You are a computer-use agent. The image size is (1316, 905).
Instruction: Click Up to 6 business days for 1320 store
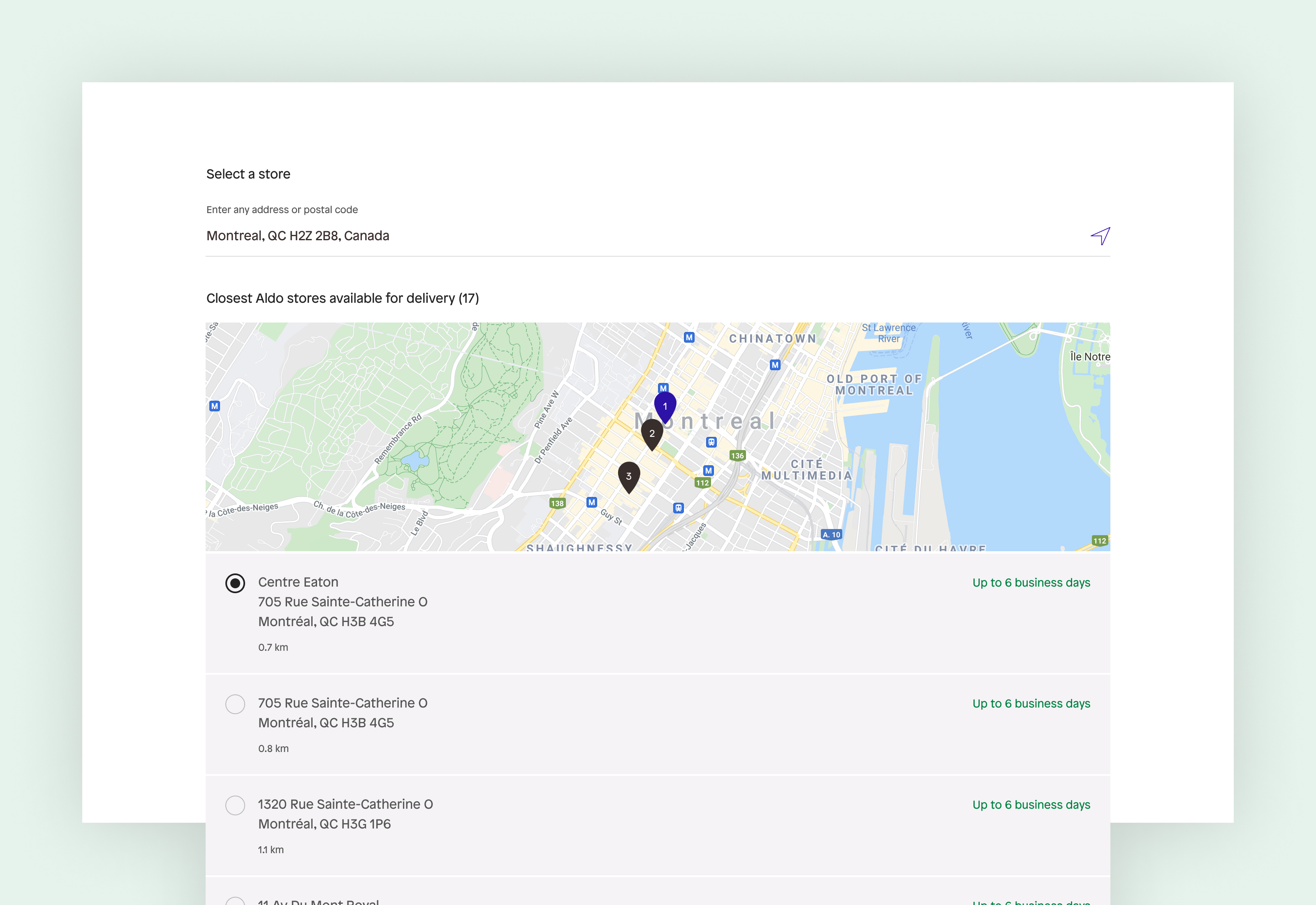(x=1031, y=805)
